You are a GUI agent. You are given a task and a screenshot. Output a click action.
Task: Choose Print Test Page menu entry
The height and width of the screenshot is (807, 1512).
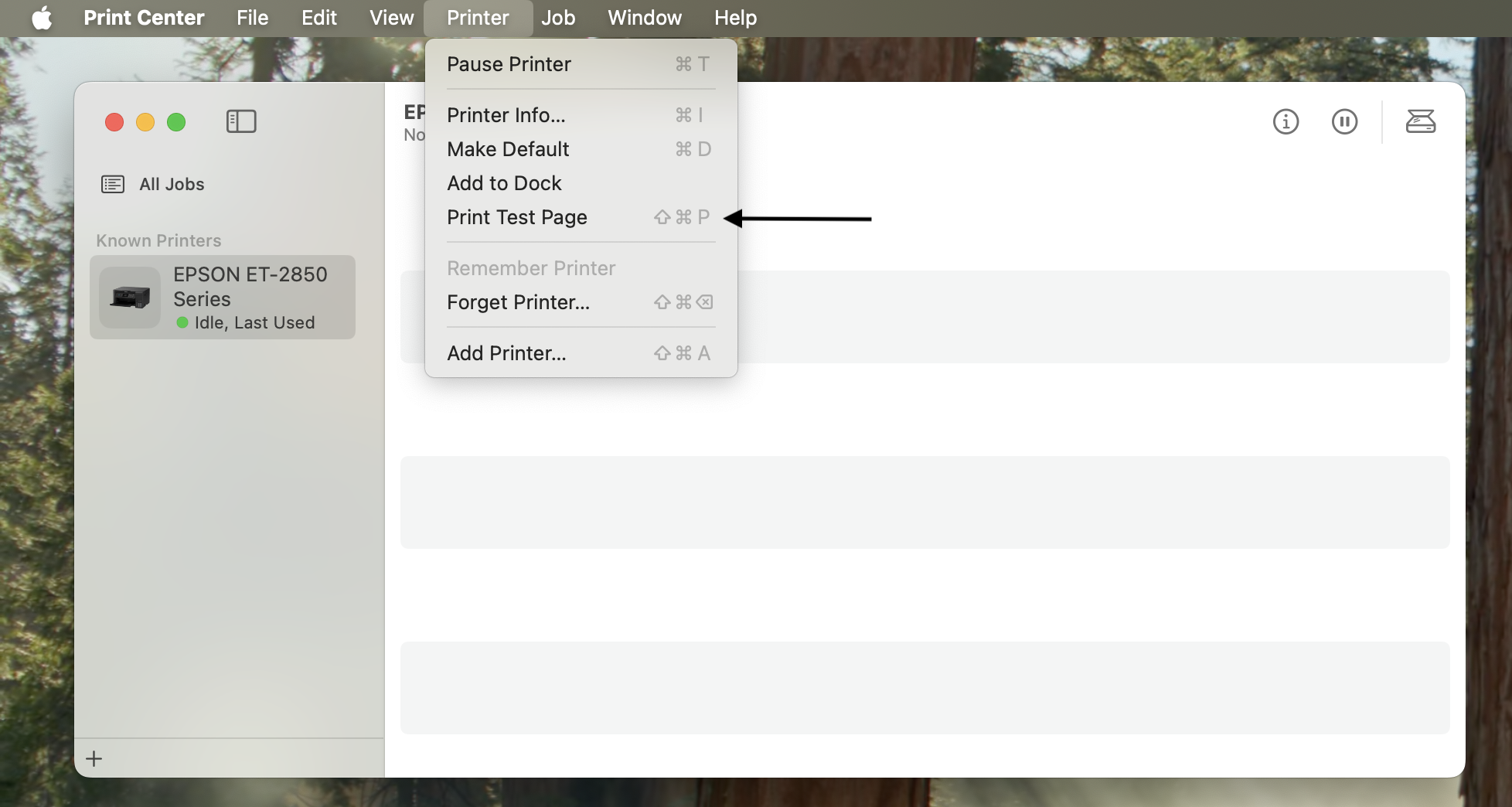tap(581, 217)
